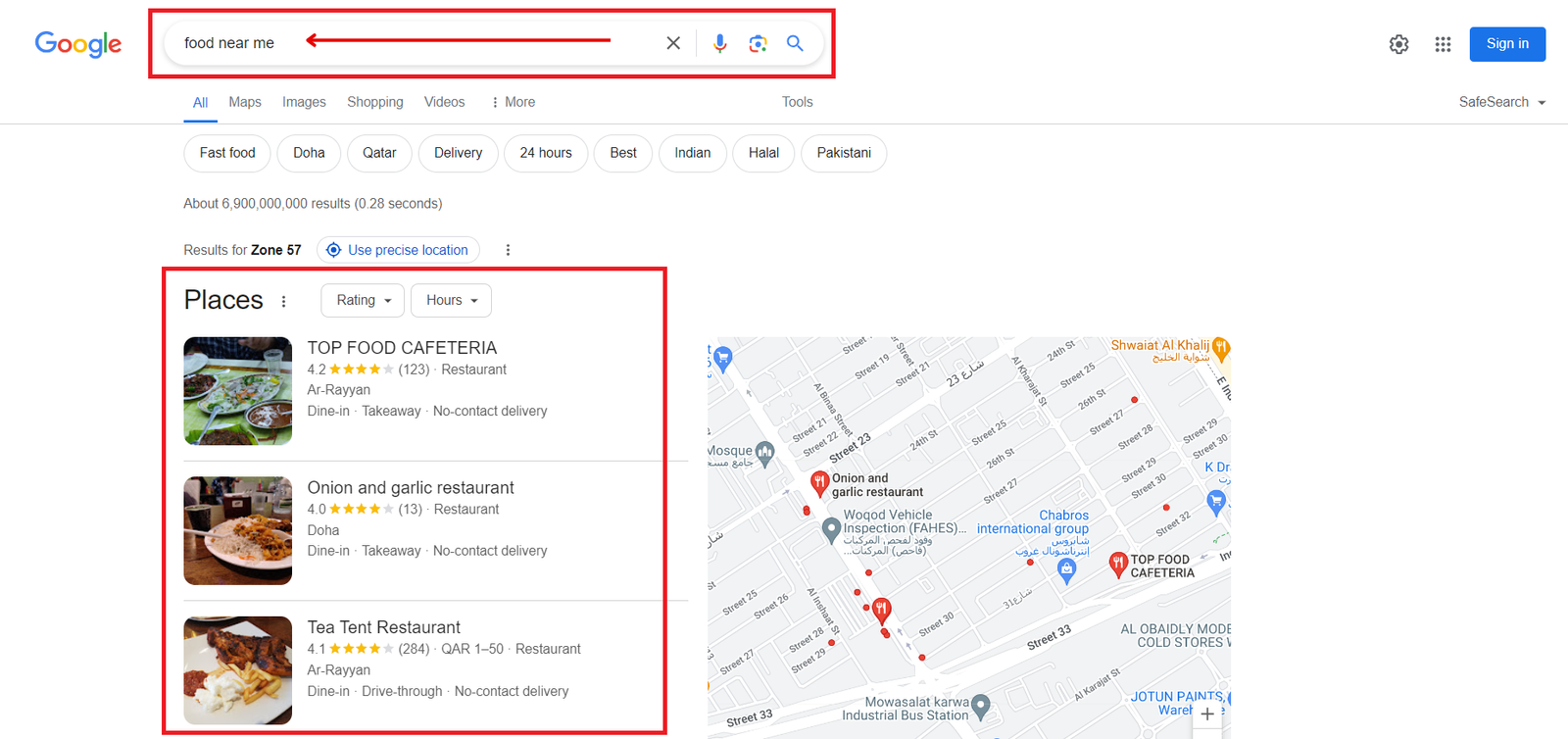Click the 4.2 rating of TOP FOOD CAFETERIA

point(317,369)
